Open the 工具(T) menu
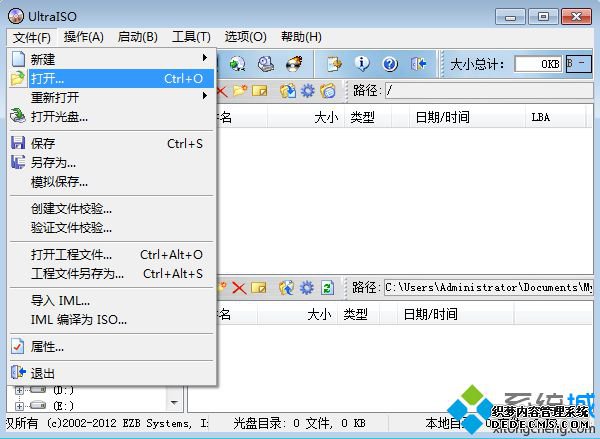600x439 pixels. coord(191,37)
